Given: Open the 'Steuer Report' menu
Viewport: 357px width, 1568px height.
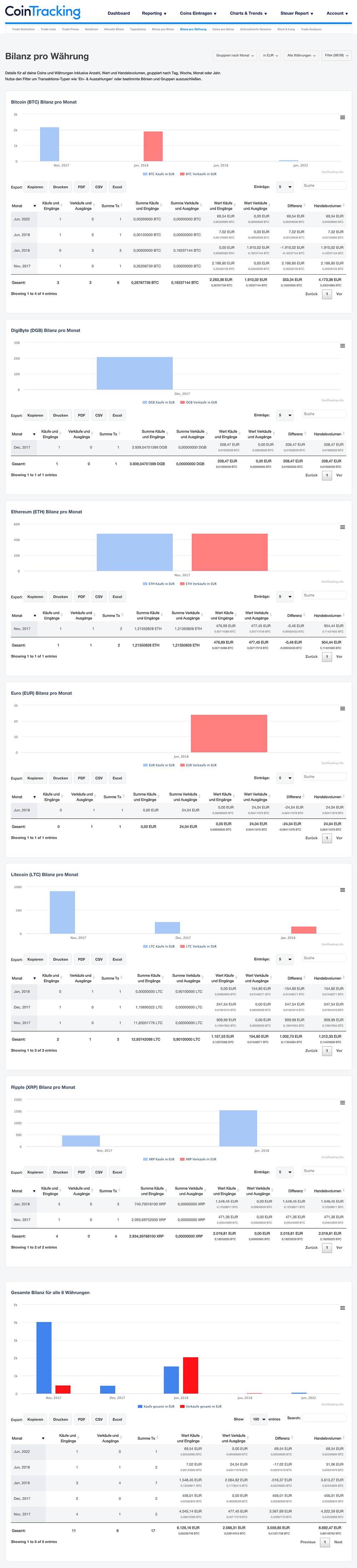Looking at the screenshot, I should tap(297, 13).
